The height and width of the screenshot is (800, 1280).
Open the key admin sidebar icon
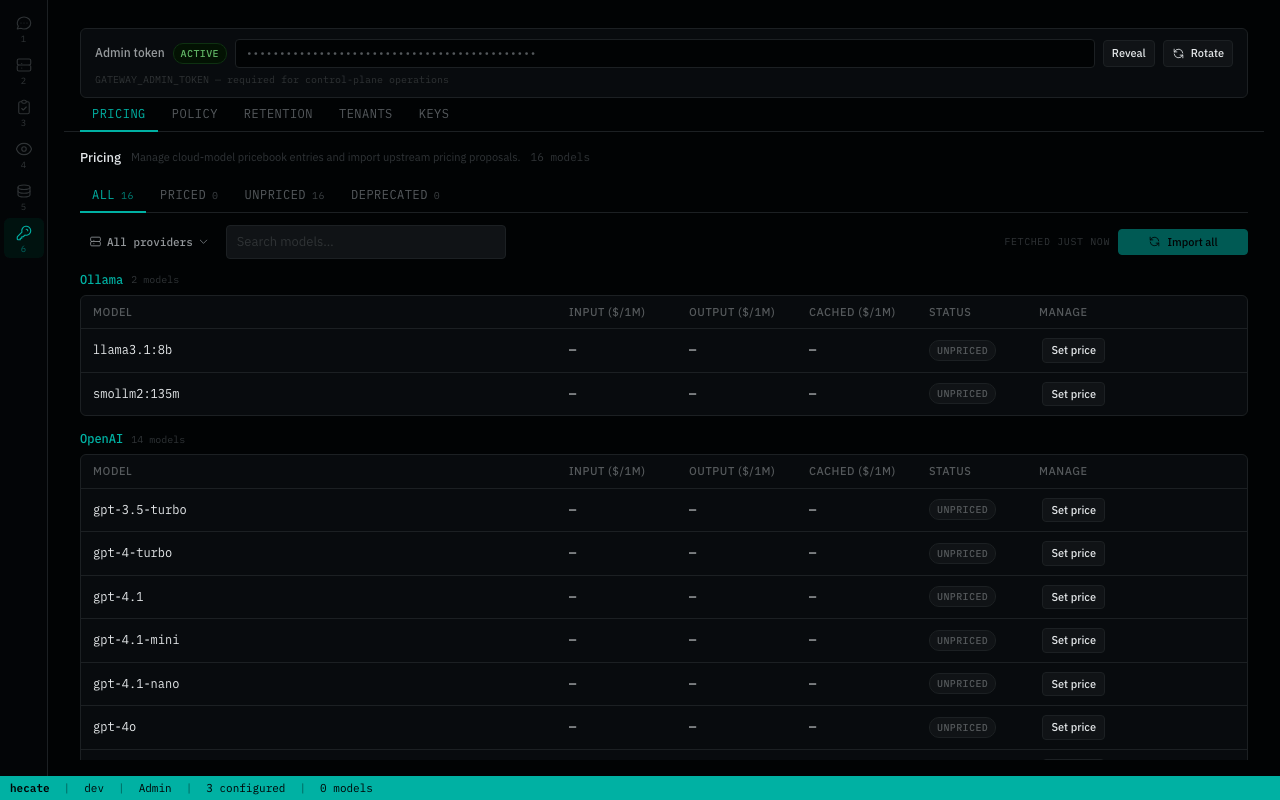24,238
